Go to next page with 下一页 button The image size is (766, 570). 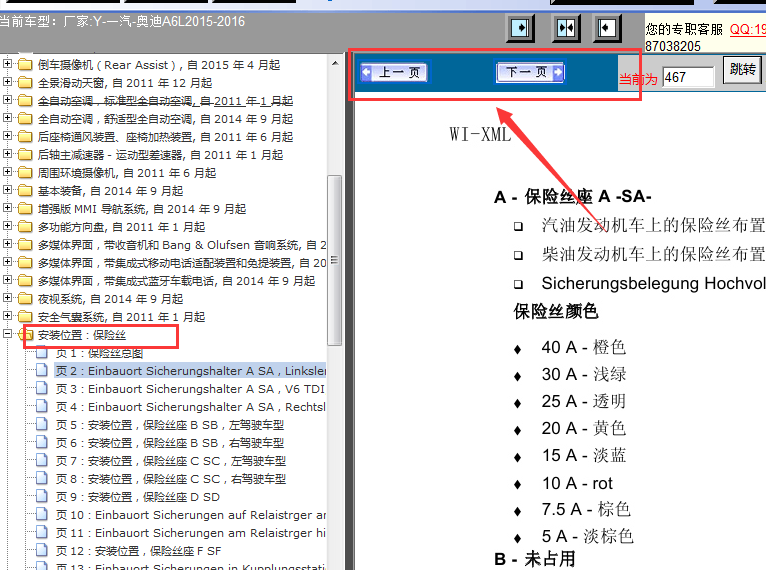531,73
